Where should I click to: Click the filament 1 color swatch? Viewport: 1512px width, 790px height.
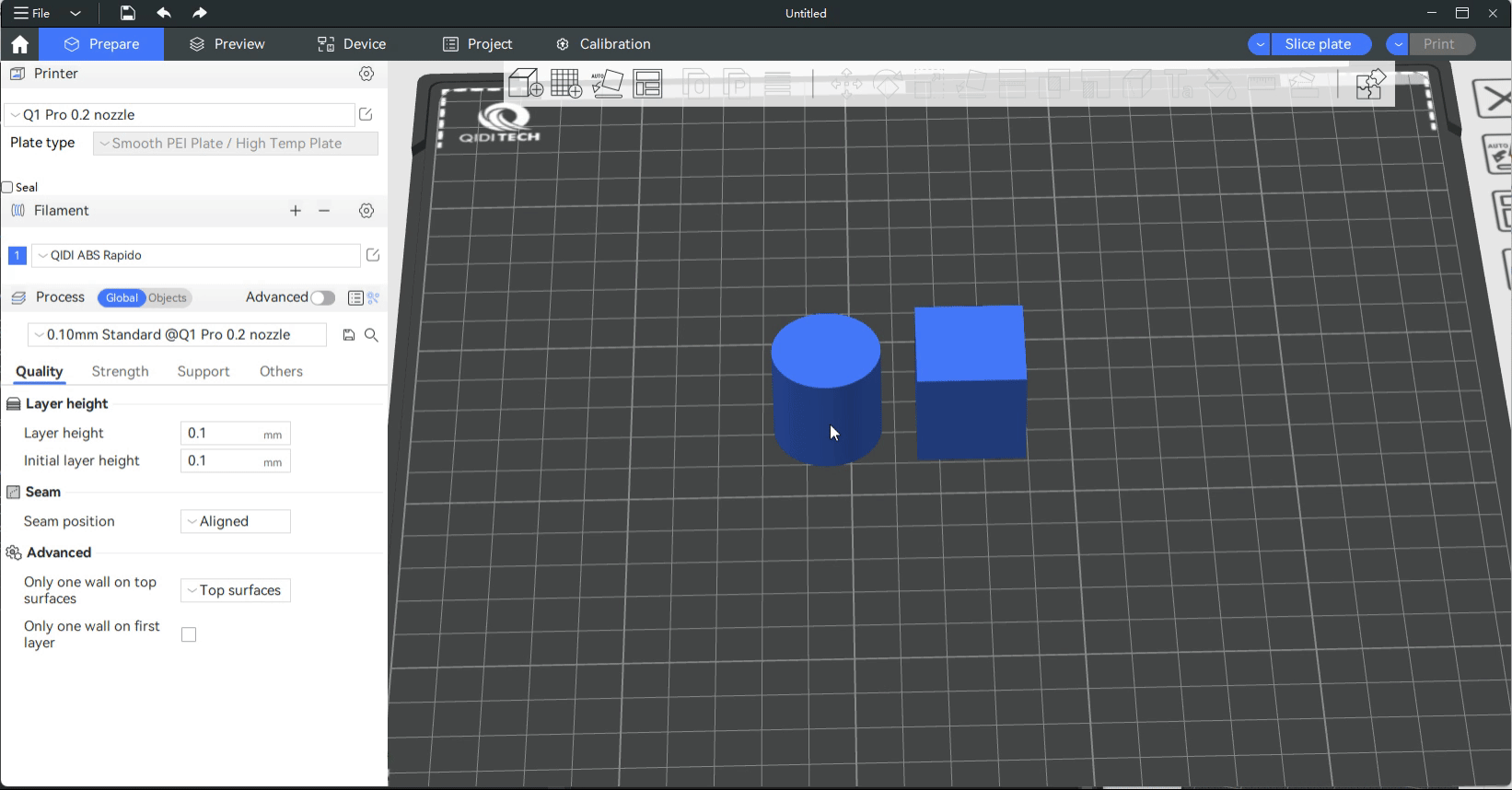click(17, 255)
